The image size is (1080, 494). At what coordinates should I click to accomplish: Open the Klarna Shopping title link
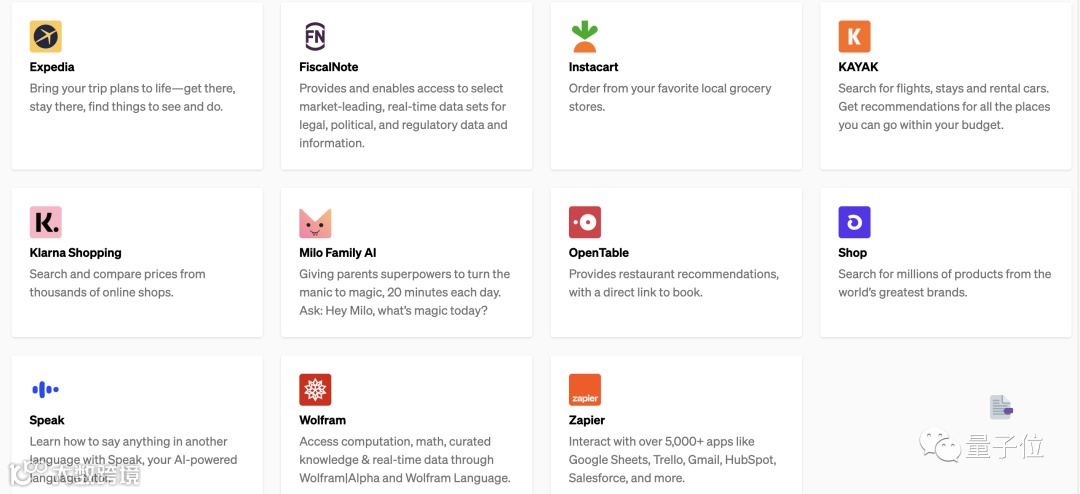76,253
